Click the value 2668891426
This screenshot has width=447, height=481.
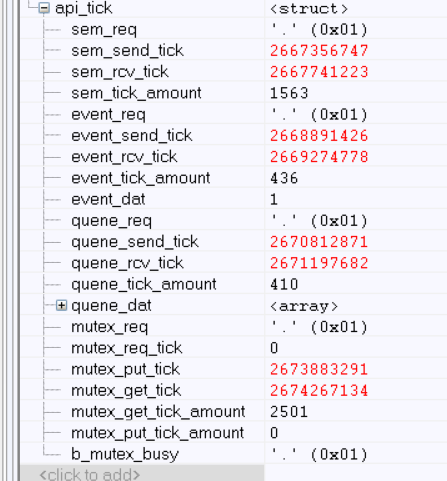pos(319,136)
